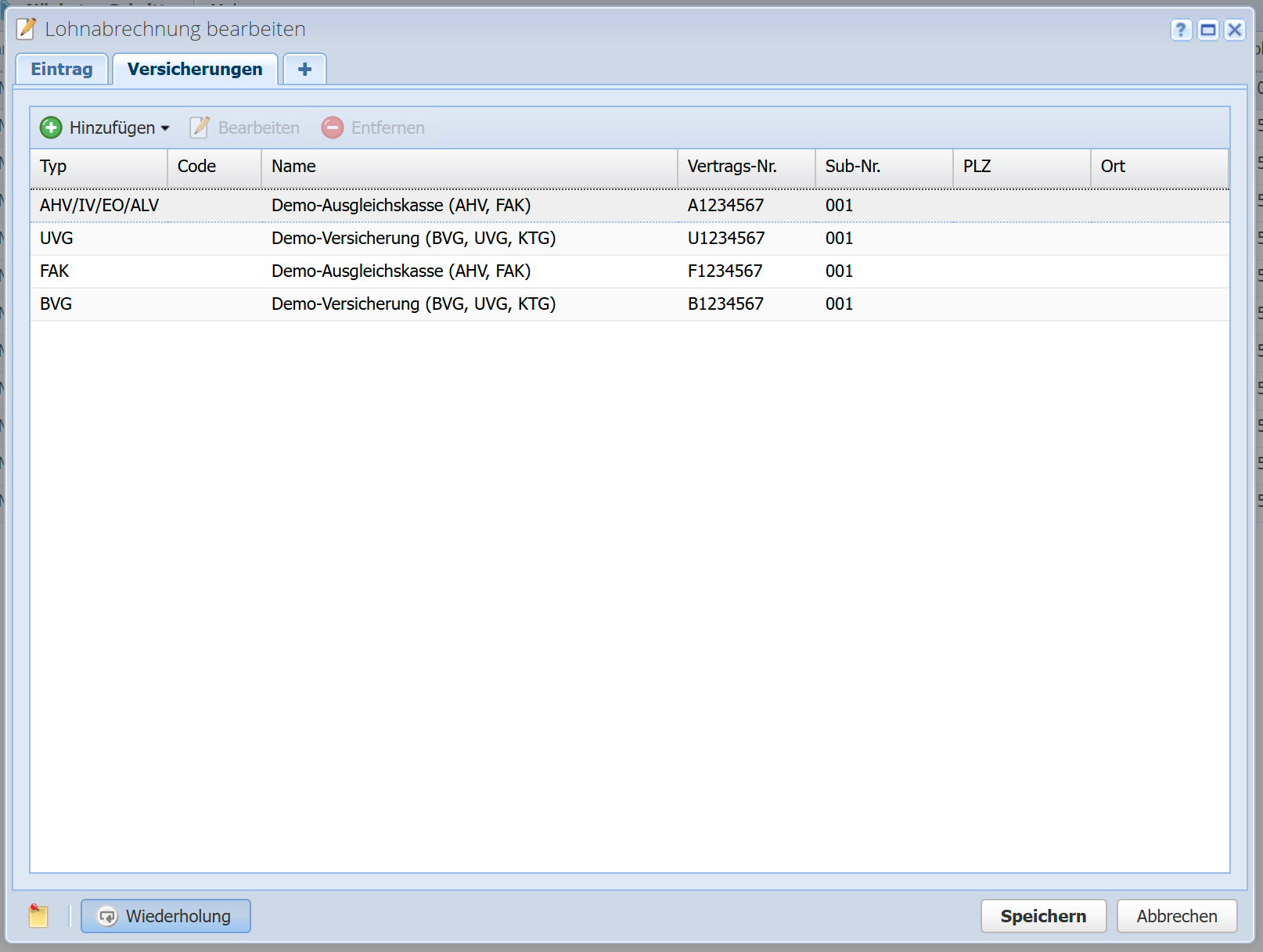Click the green Hinzufügen plus icon
The image size is (1263, 952).
pyautogui.click(x=51, y=128)
